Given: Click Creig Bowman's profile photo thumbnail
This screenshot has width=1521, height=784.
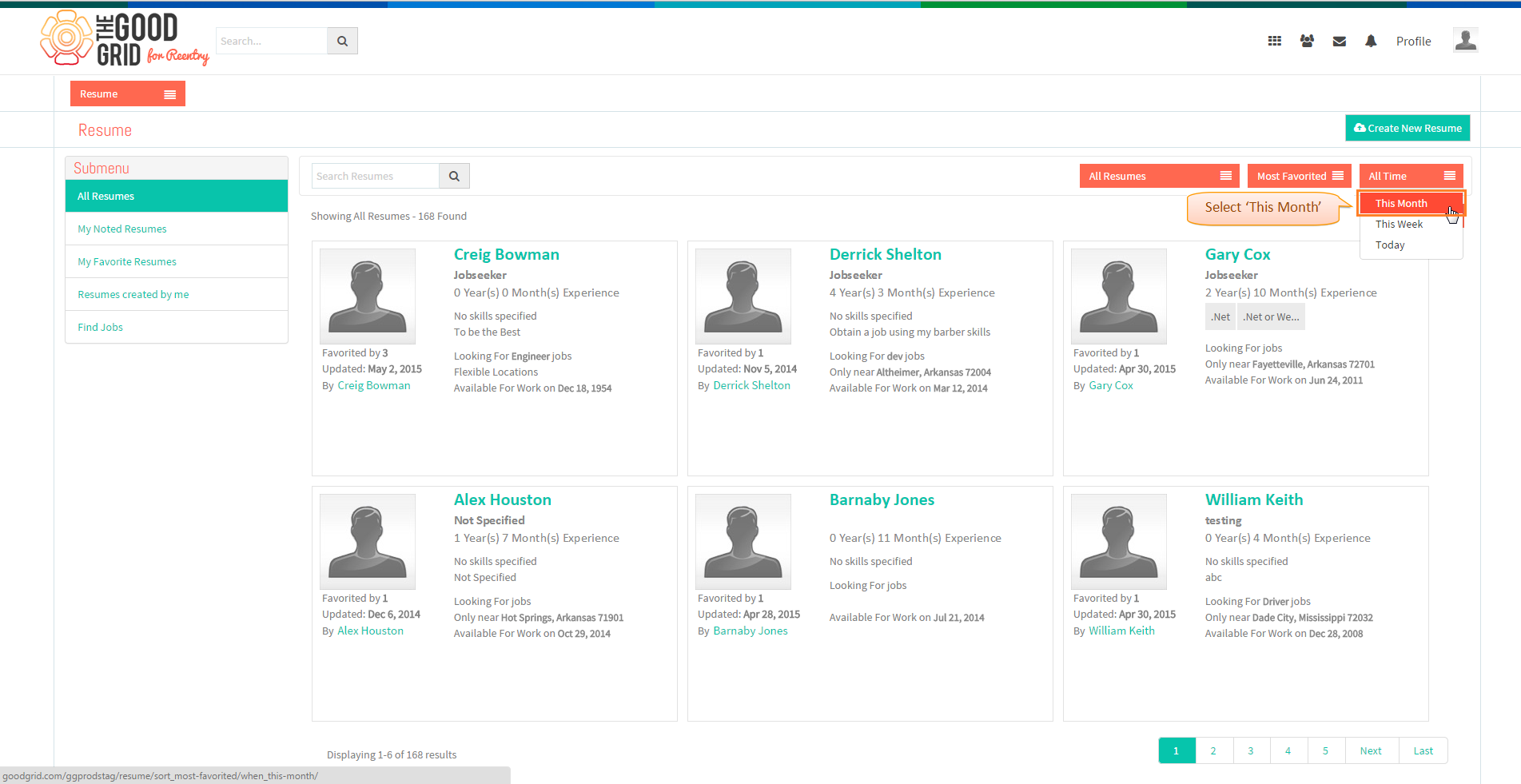Looking at the screenshot, I should click(x=368, y=296).
